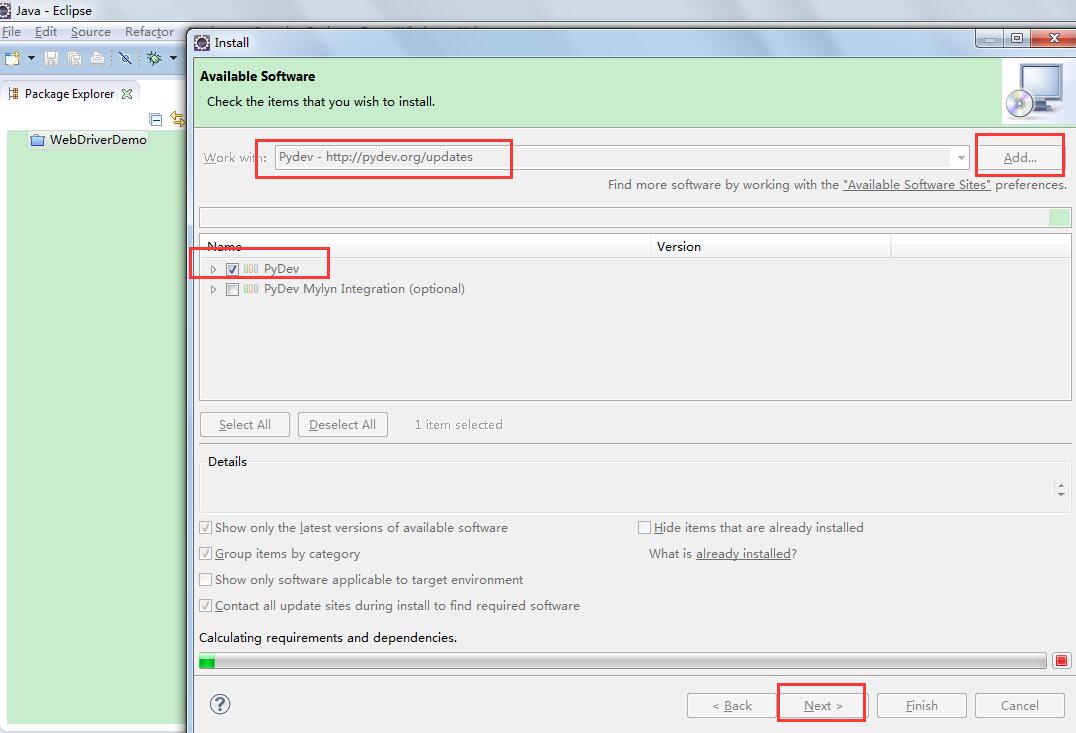Click the Details scroll stepper arrows
The image size is (1076, 733).
[1061, 489]
